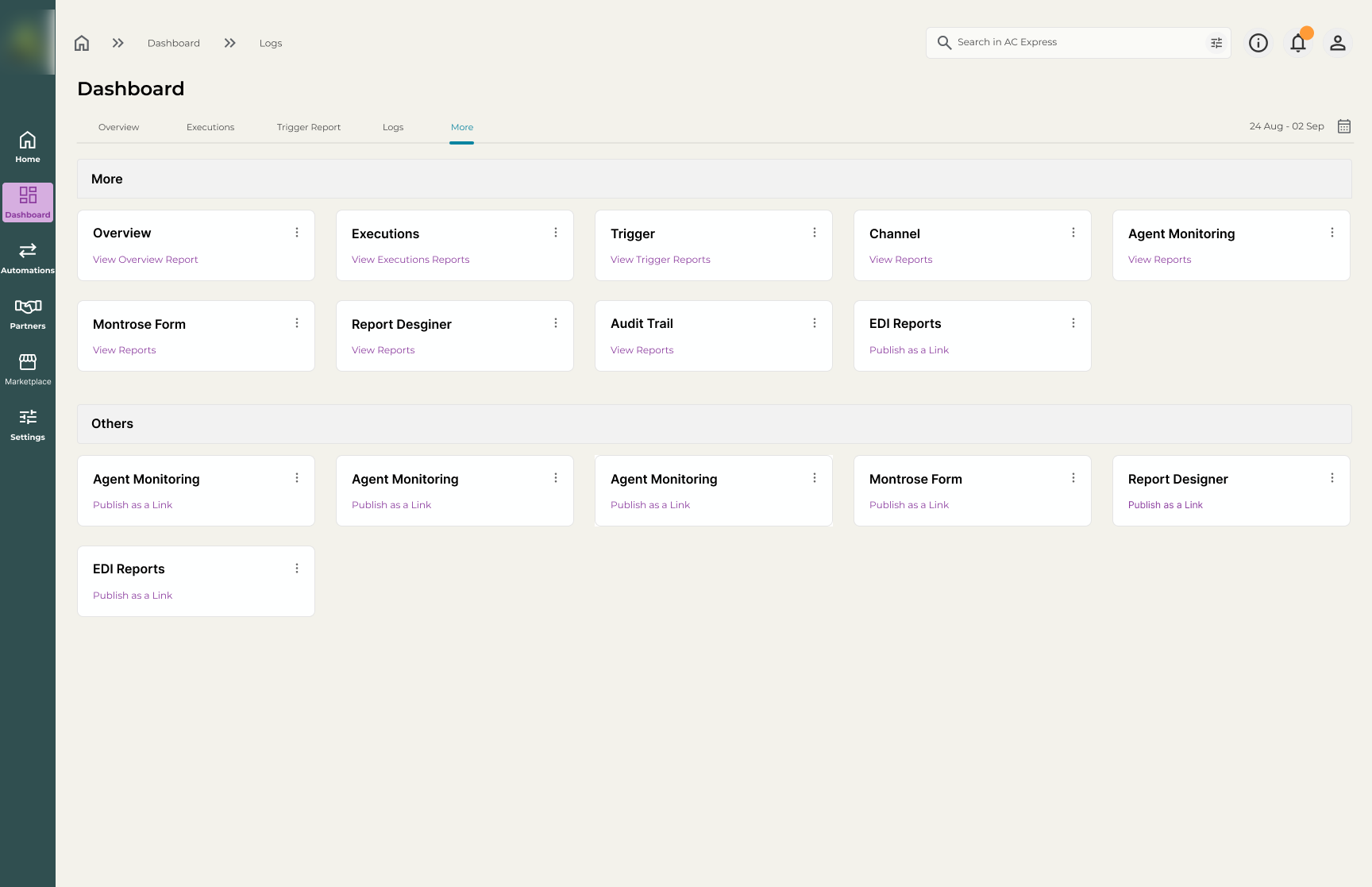Open Settings in the sidebar
The height and width of the screenshot is (887, 1372).
(x=28, y=425)
